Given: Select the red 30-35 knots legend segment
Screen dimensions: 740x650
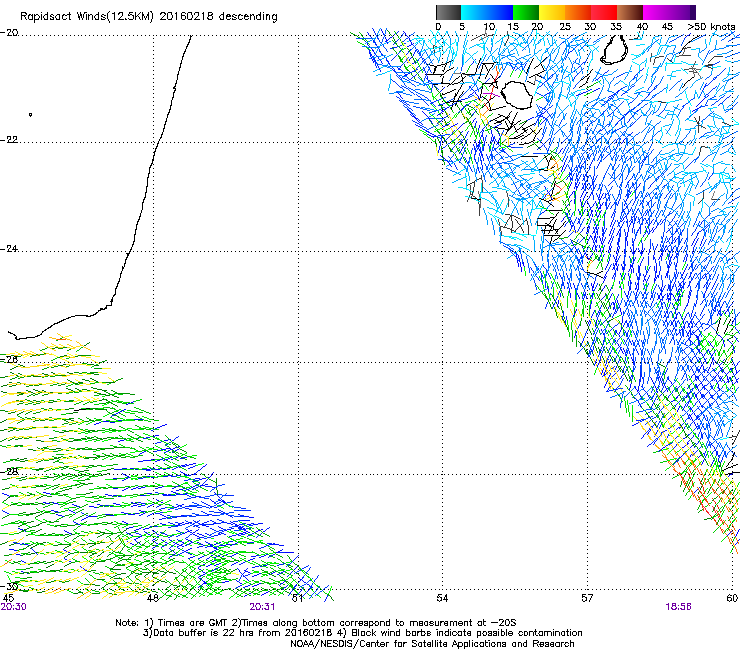Looking at the screenshot, I should (x=604, y=12).
